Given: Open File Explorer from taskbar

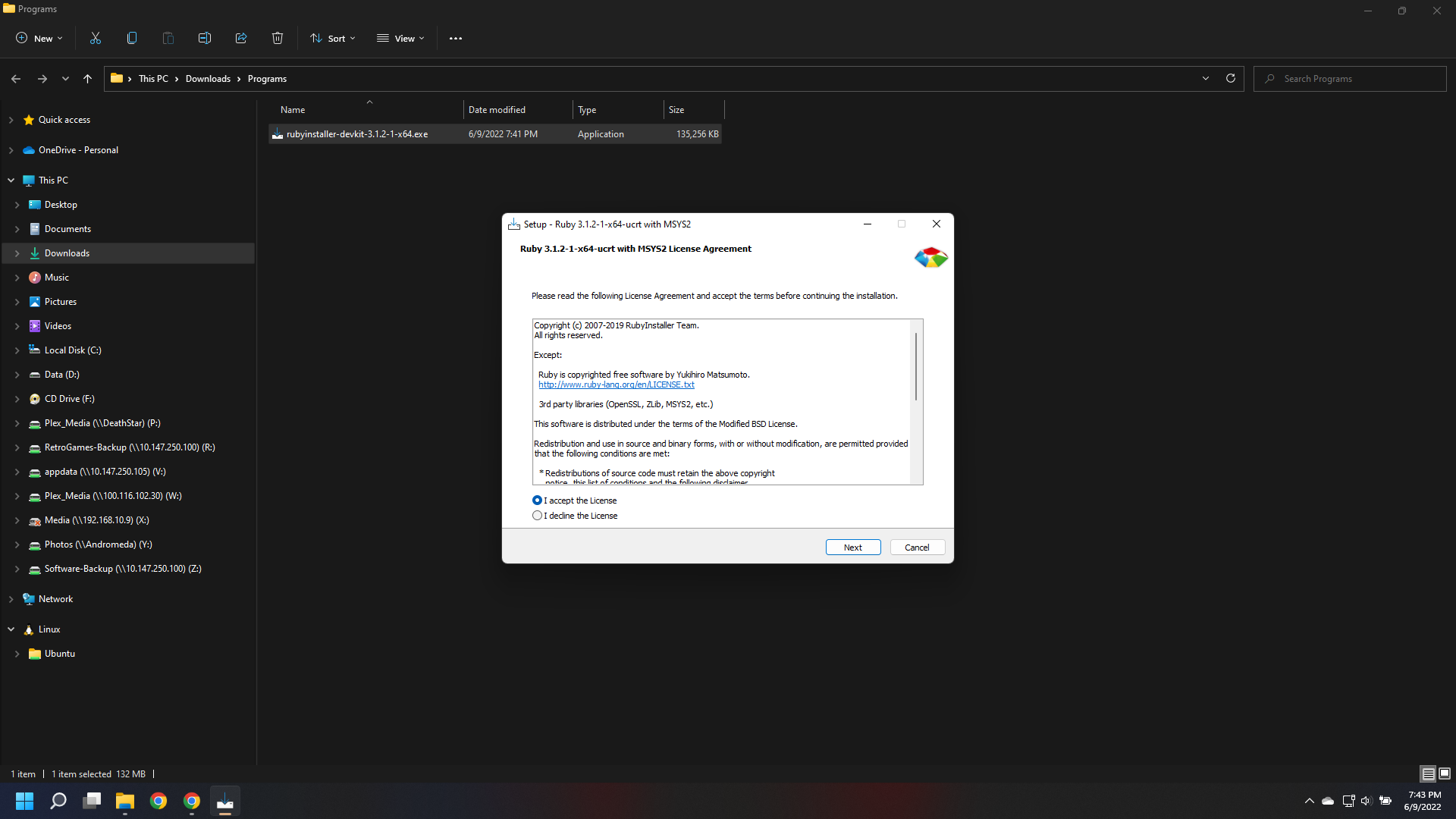Looking at the screenshot, I should (125, 801).
